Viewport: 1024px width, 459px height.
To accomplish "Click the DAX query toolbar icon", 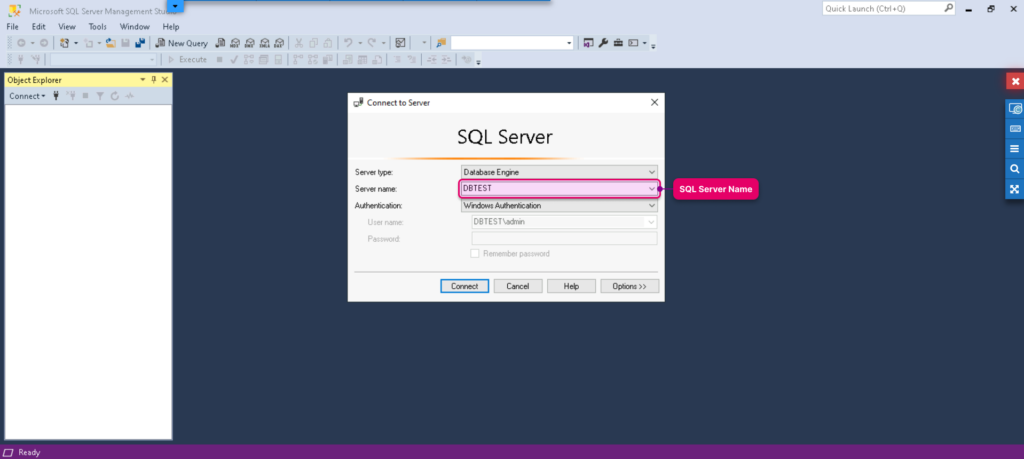I will (x=279, y=43).
